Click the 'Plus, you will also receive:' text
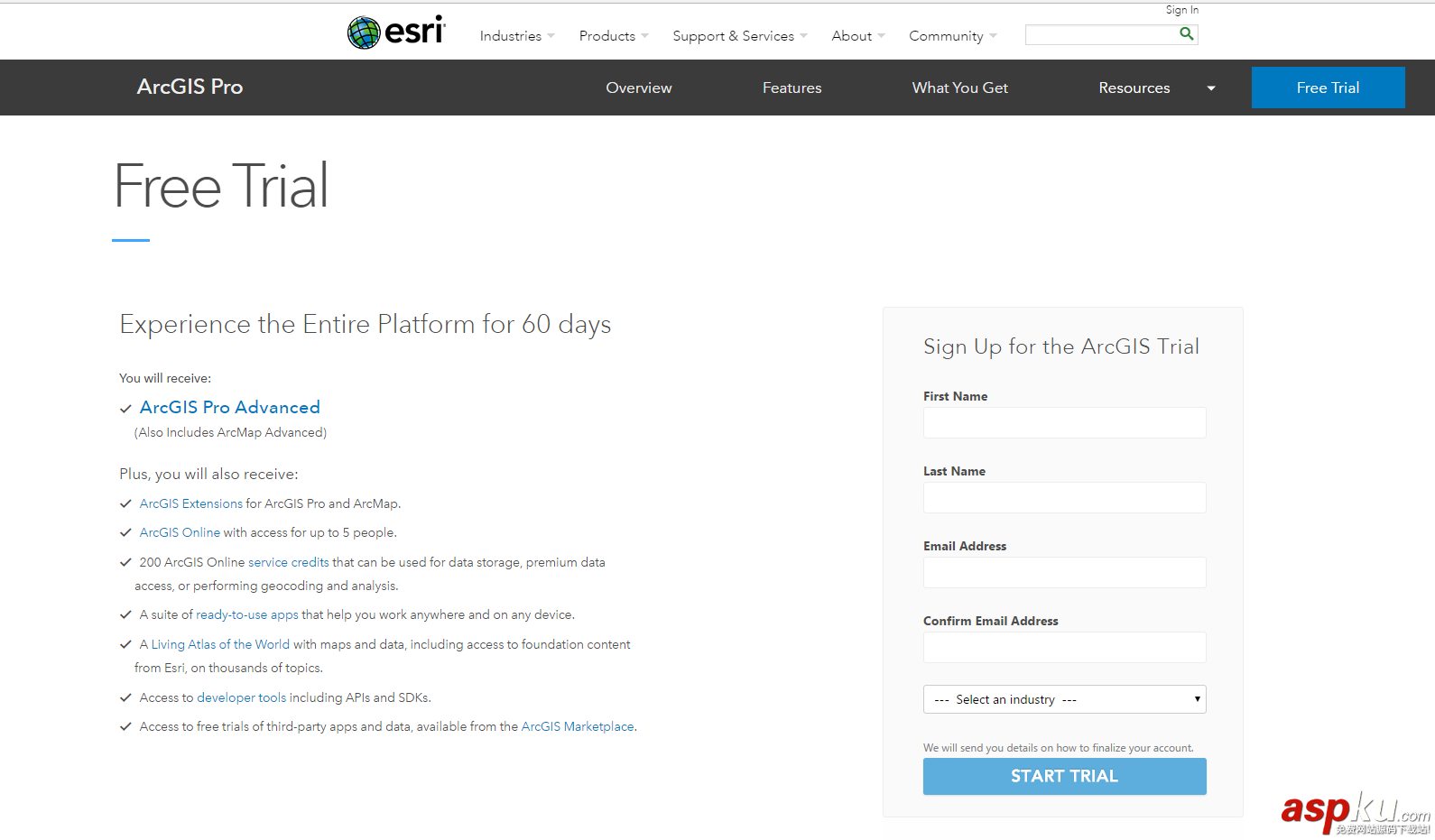The image size is (1435, 840). (x=208, y=474)
